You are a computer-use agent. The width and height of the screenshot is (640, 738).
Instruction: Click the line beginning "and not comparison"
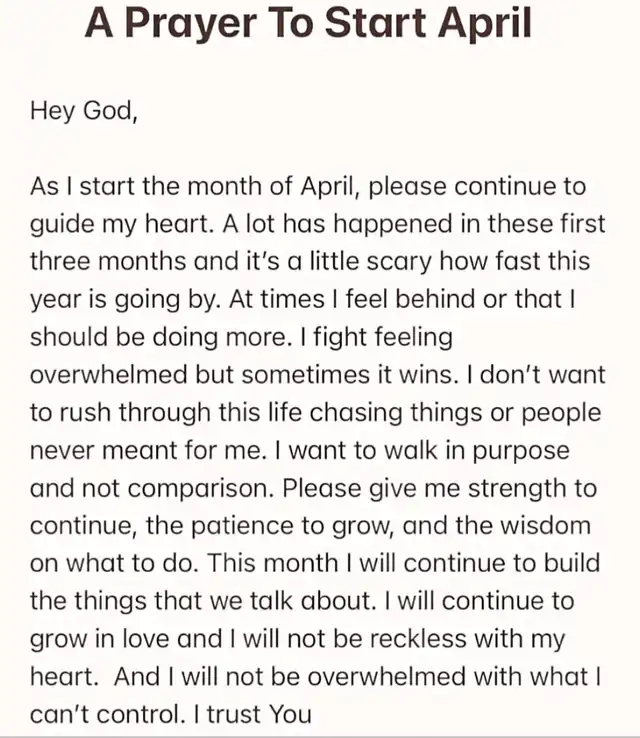(x=313, y=489)
